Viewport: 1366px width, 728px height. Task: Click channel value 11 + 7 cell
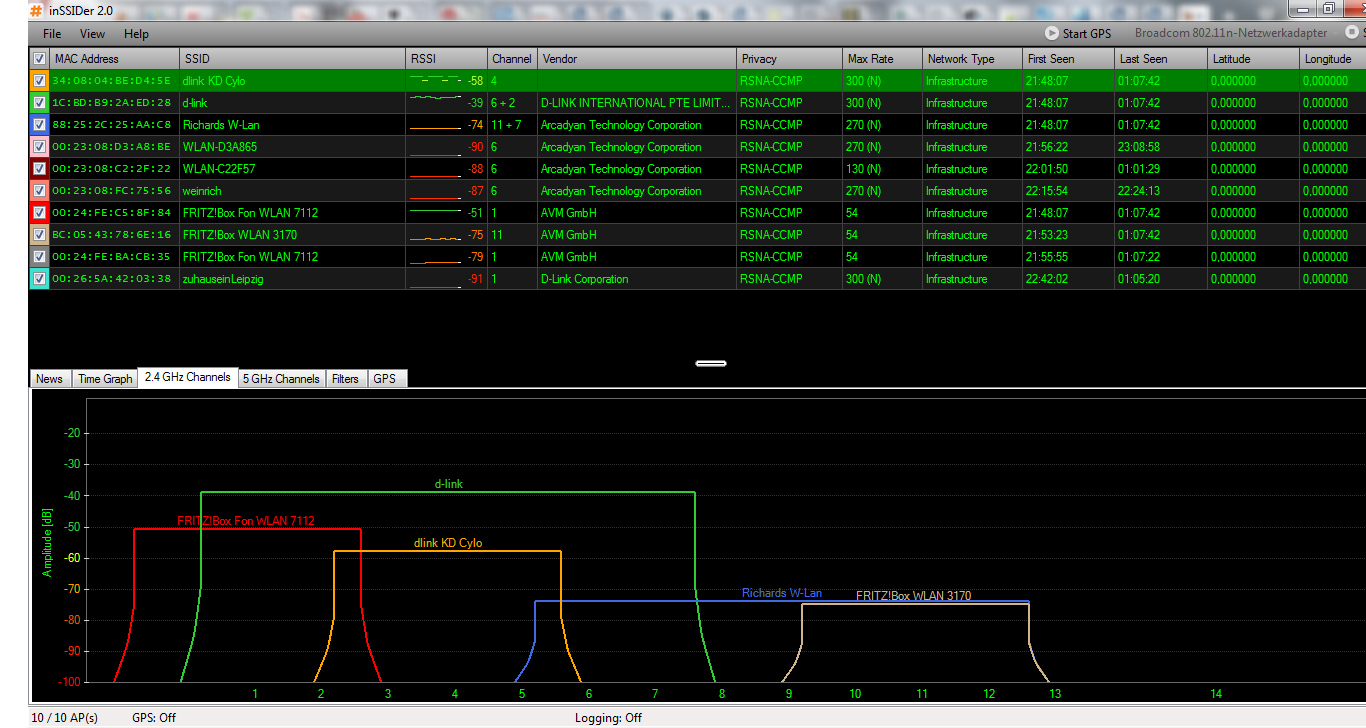click(x=512, y=125)
